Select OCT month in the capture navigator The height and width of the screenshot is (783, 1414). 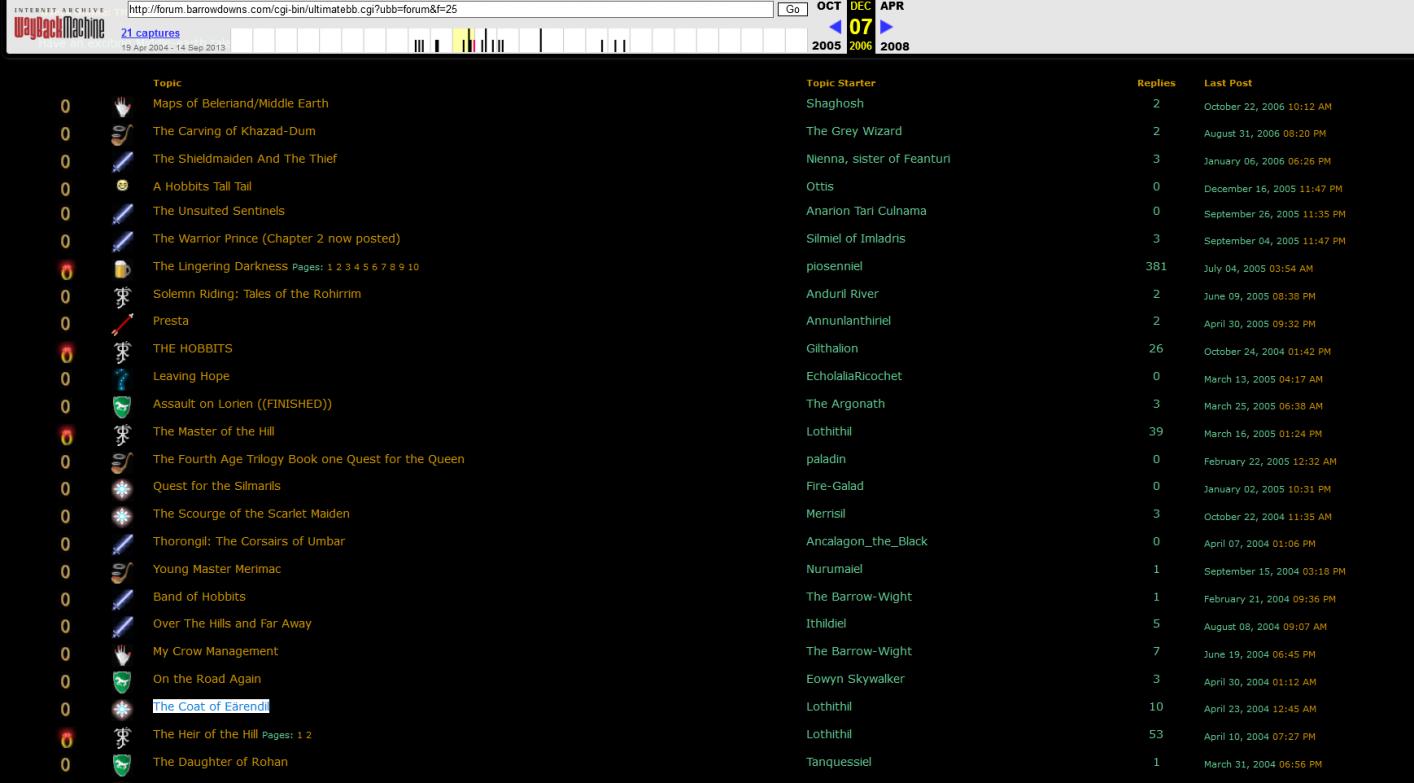click(828, 6)
